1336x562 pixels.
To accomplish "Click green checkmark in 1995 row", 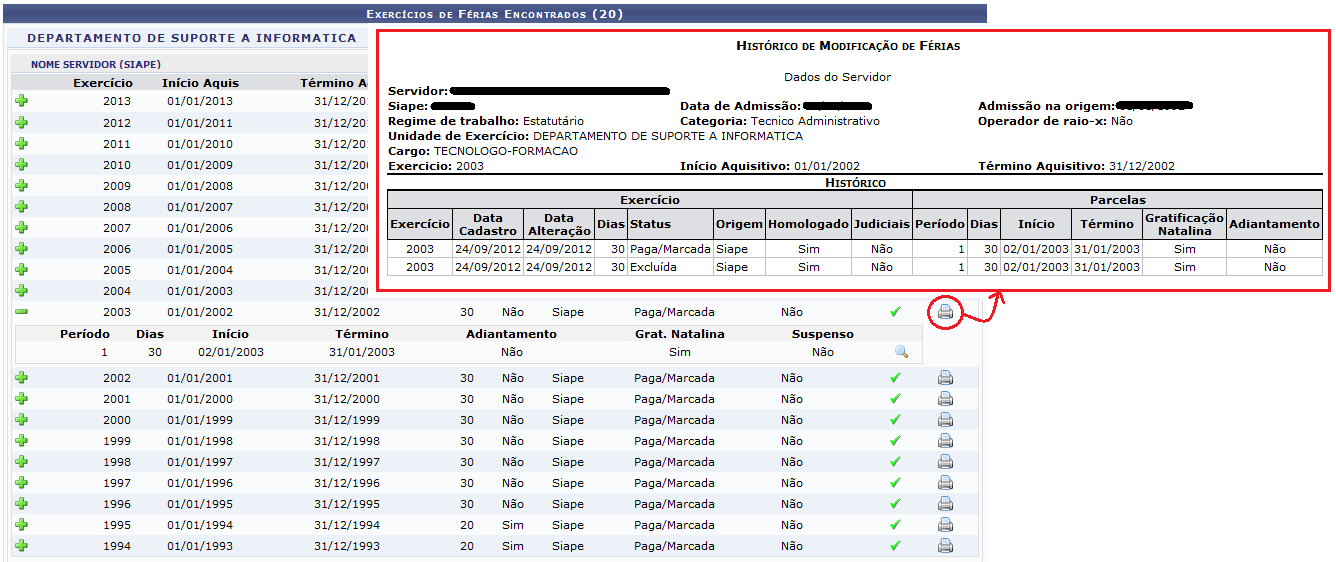I will [x=895, y=525].
